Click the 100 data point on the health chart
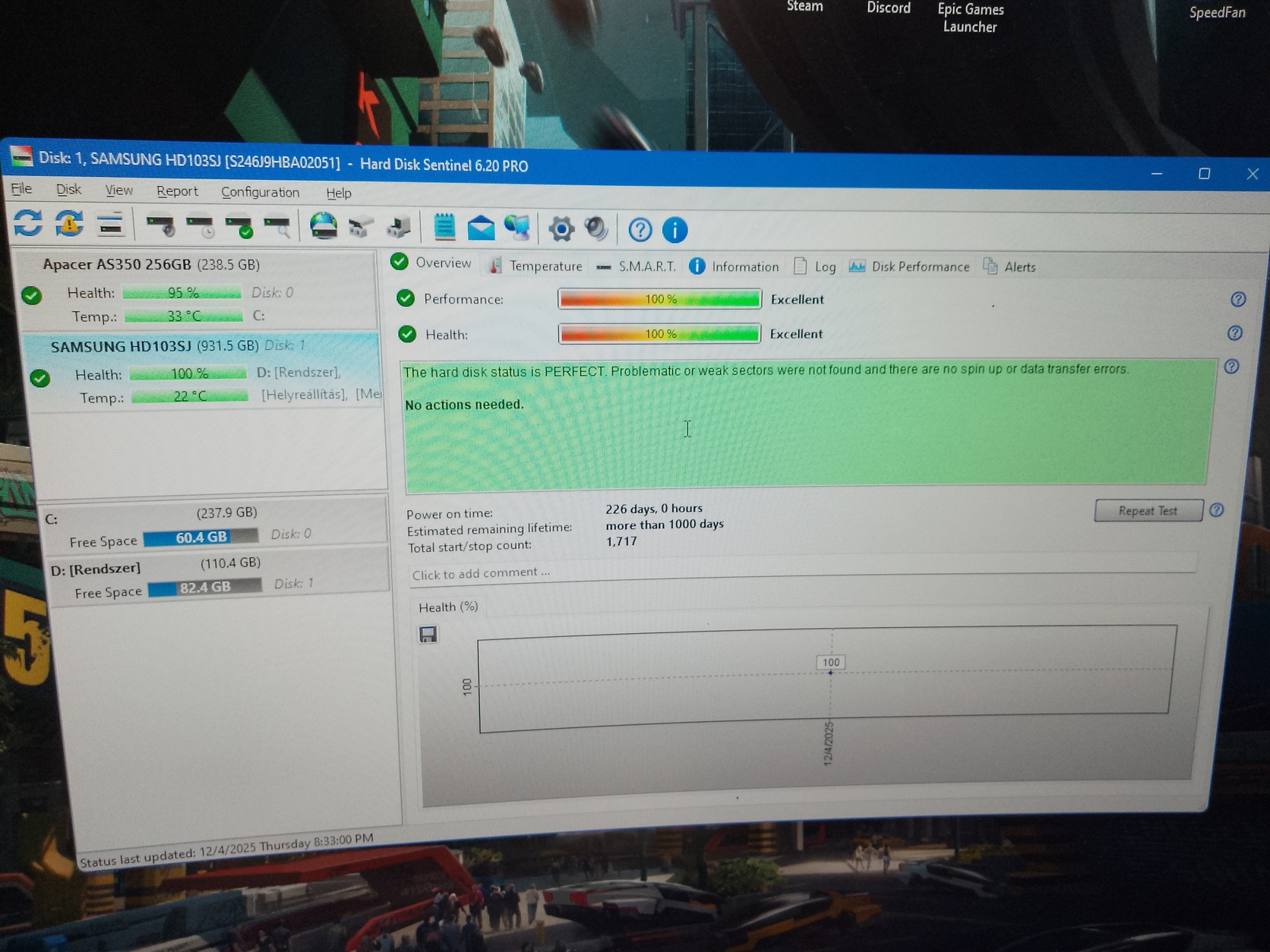The width and height of the screenshot is (1270, 952). (830, 673)
